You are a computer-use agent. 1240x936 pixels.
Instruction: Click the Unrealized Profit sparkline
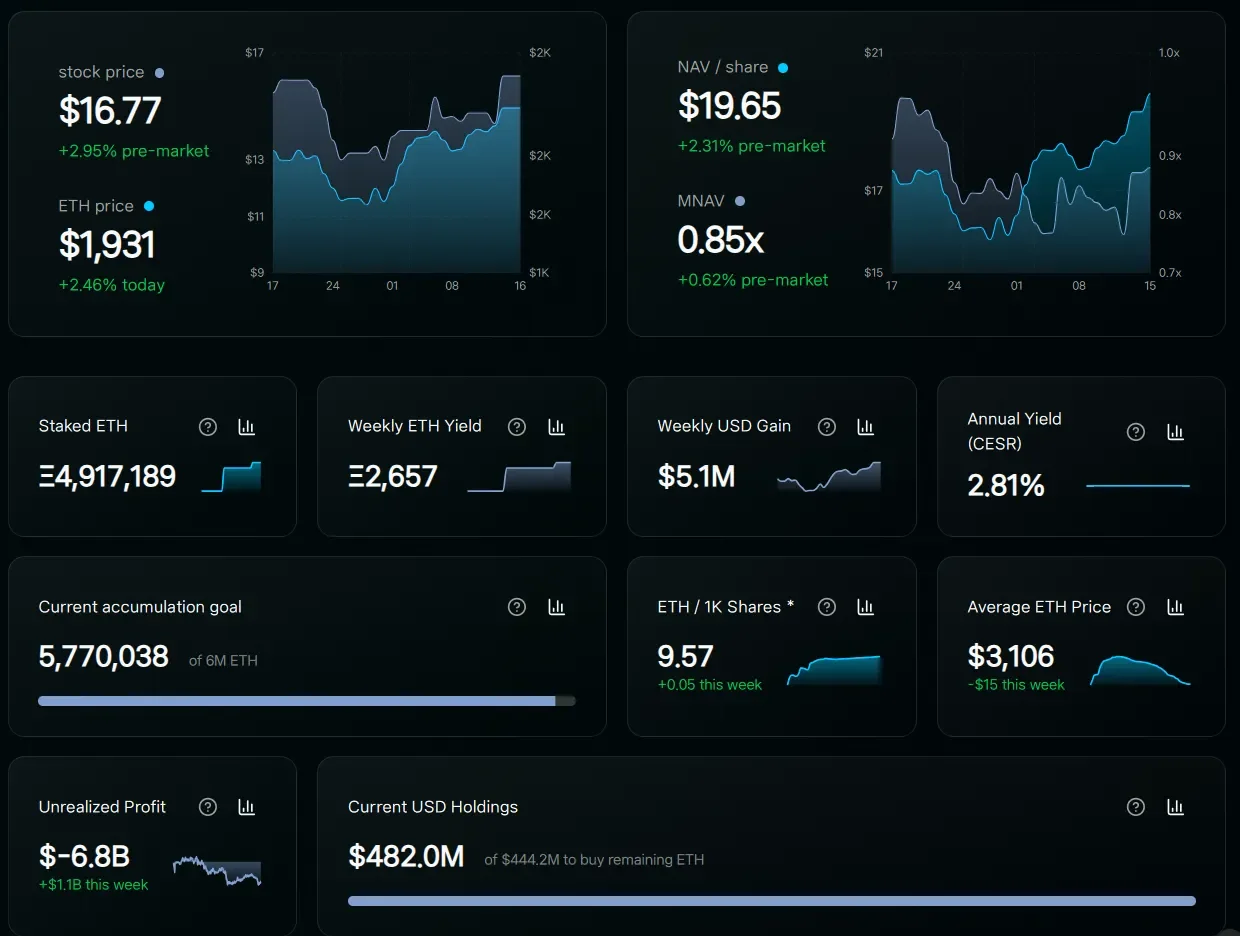click(x=217, y=870)
